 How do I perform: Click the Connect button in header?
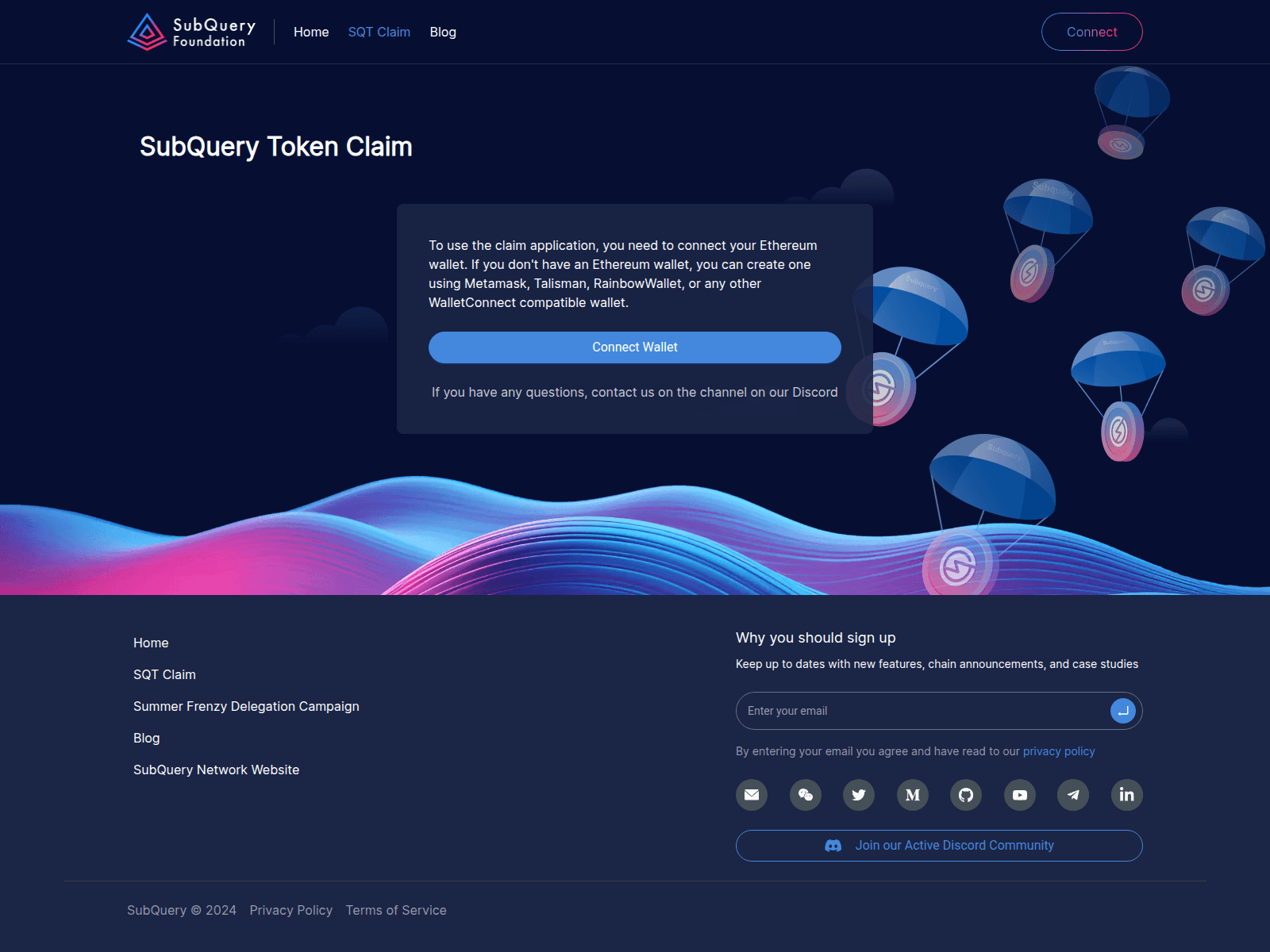[x=1092, y=32]
